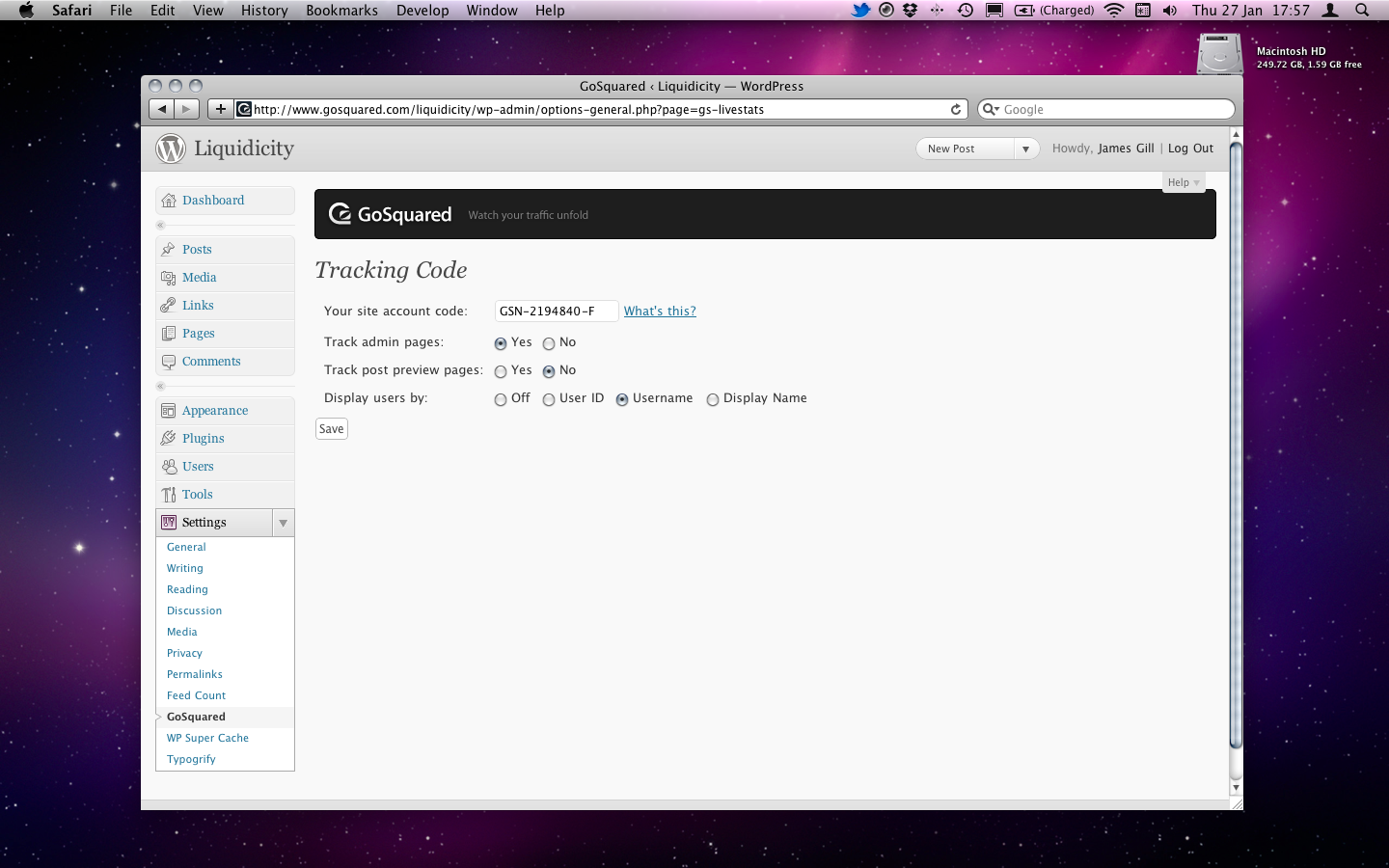Collapse the Settings menu arrow
Viewport: 1389px width, 868px height.
point(283,523)
